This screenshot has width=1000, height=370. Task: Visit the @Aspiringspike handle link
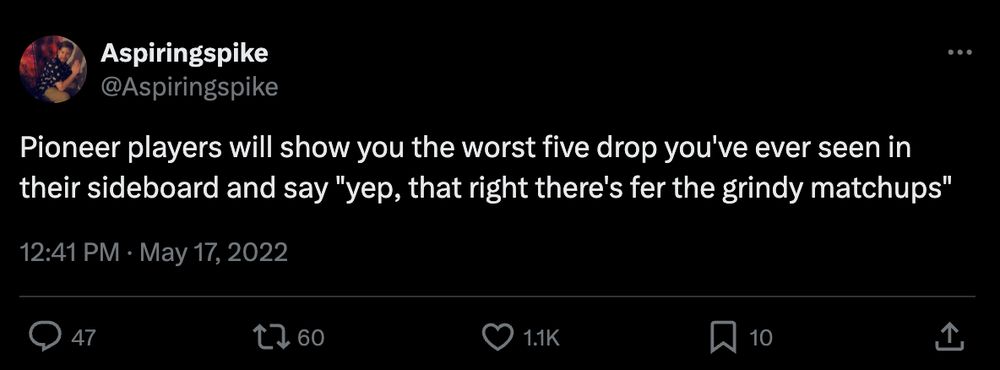pyautogui.click(x=189, y=86)
